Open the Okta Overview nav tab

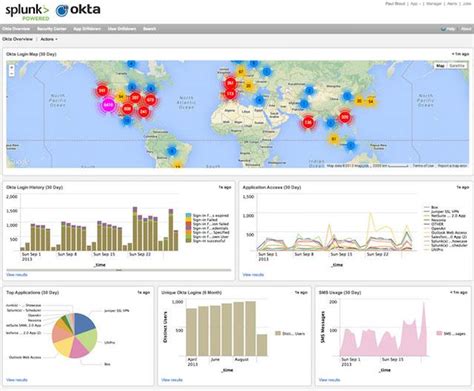(16, 29)
